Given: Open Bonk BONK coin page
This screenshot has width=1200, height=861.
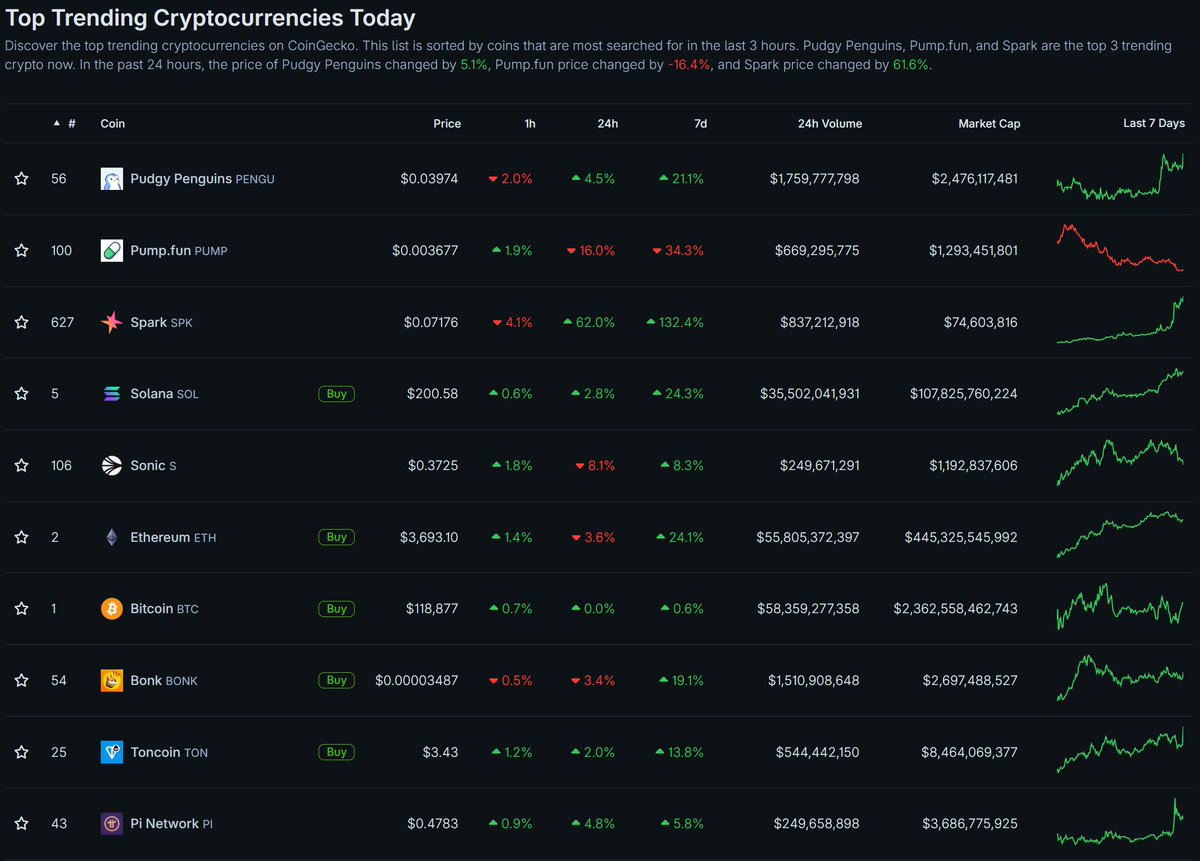Looking at the screenshot, I should click(x=164, y=680).
